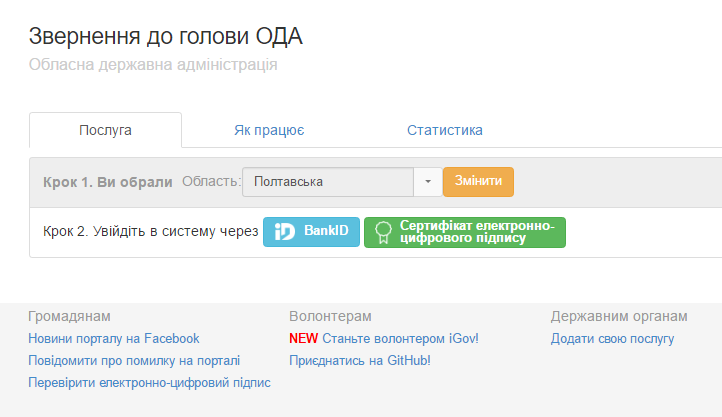This screenshot has width=722, height=417.
Task: Click the Додати свою послугу link
Action: coord(612,339)
